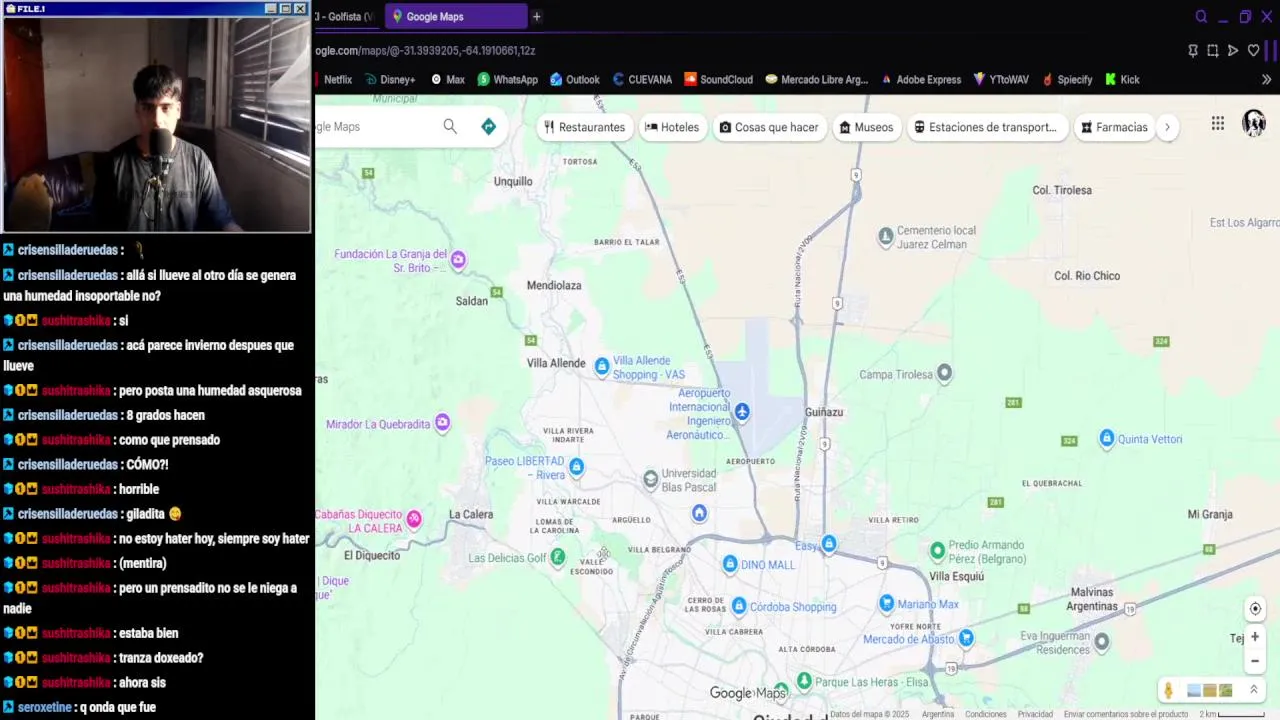Image resolution: width=1280 pixels, height=720 pixels.
Task: Click the send-flow arrow icon in address bar
Action: tap(1233, 50)
